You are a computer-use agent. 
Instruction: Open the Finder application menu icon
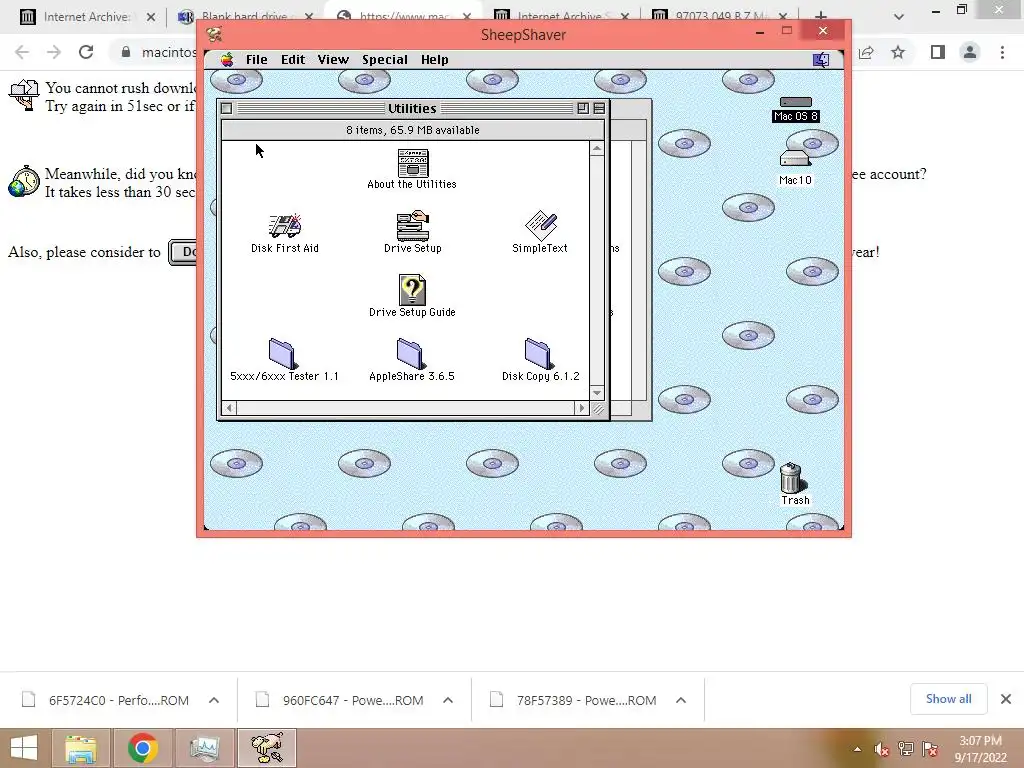[x=821, y=60]
